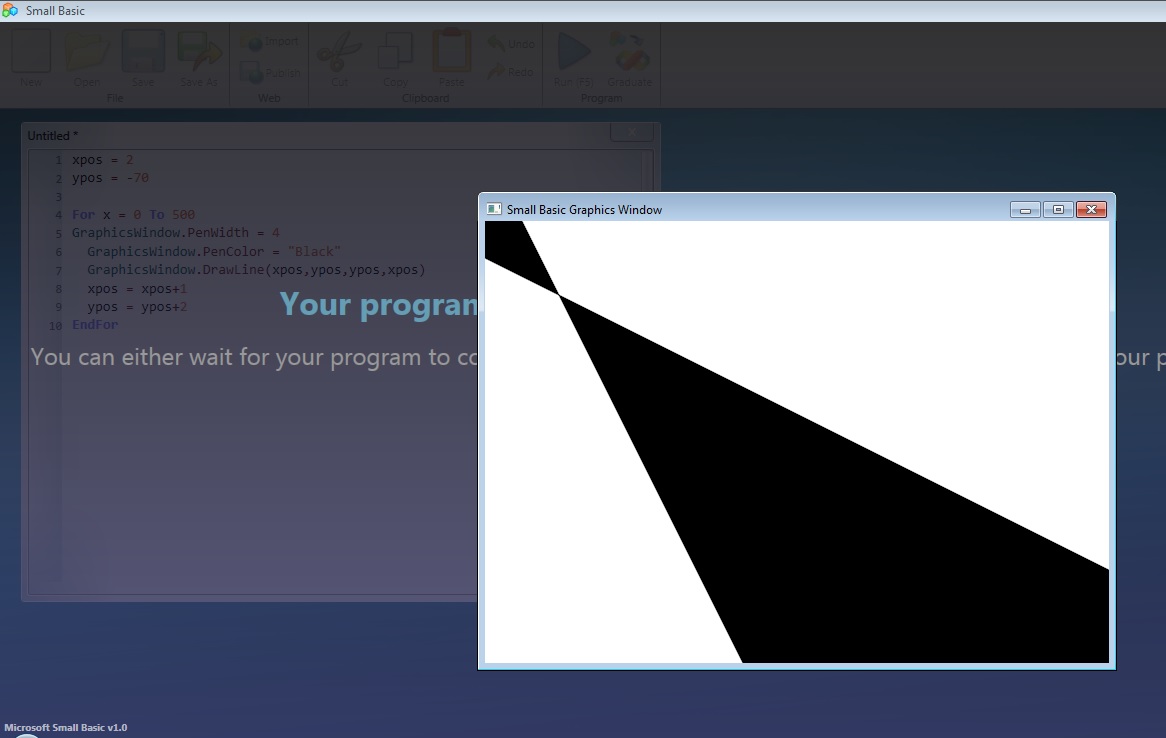
Task: Click the Copy toolbar icon
Action: tap(396, 56)
